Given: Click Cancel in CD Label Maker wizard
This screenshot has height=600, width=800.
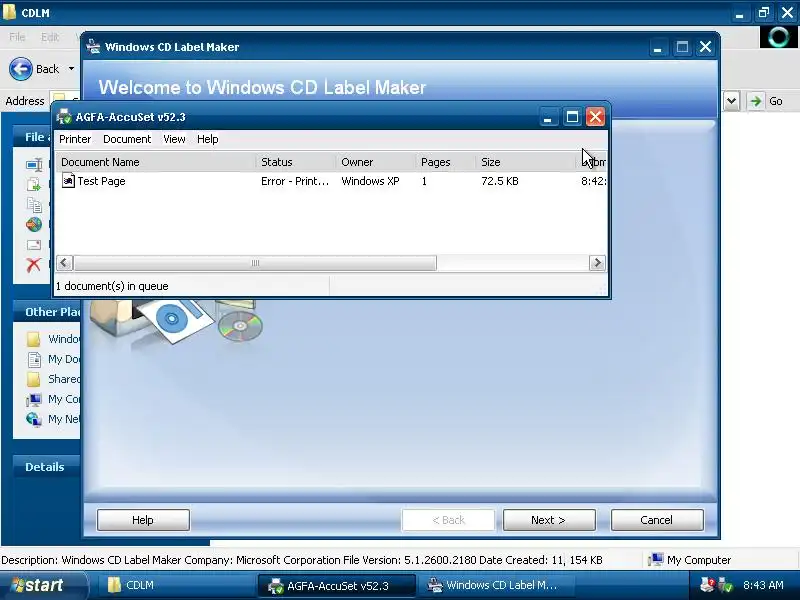Looking at the screenshot, I should tap(657, 520).
